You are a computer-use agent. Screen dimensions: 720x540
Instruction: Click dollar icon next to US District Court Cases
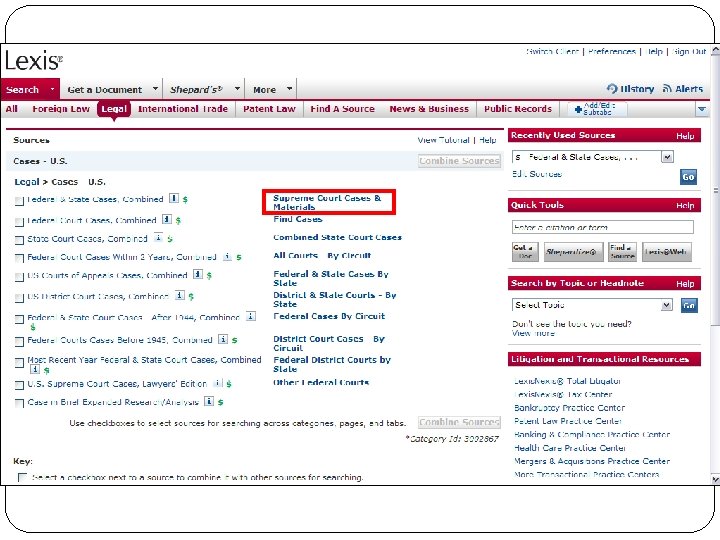point(191,296)
